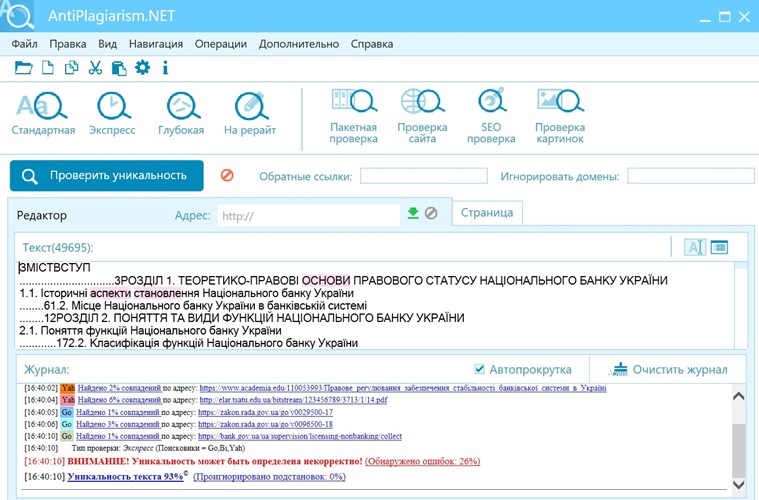
Task: Click Обнаружено ошибок: 26% link
Action: click(x=423, y=461)
